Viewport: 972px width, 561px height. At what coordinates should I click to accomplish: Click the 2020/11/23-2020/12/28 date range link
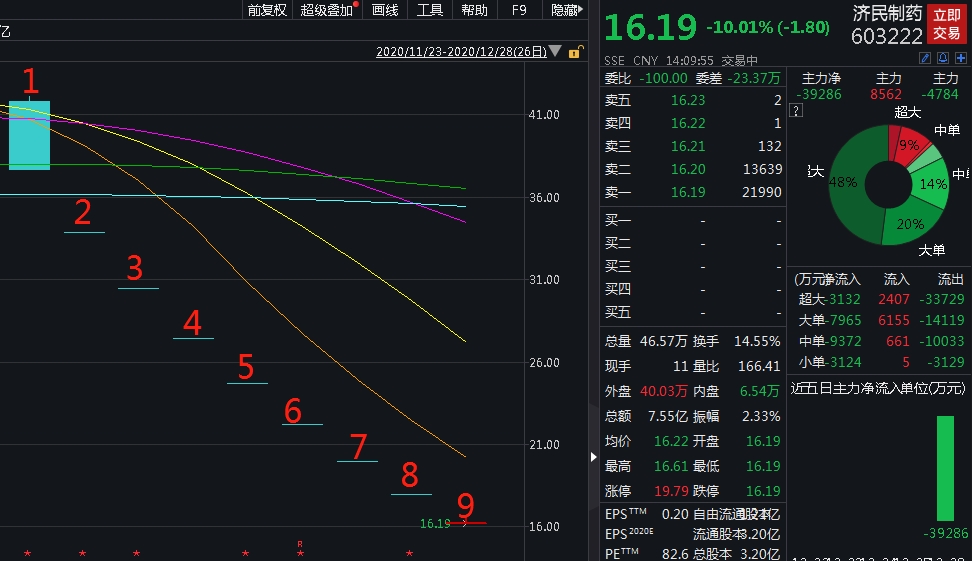[461, 51]
